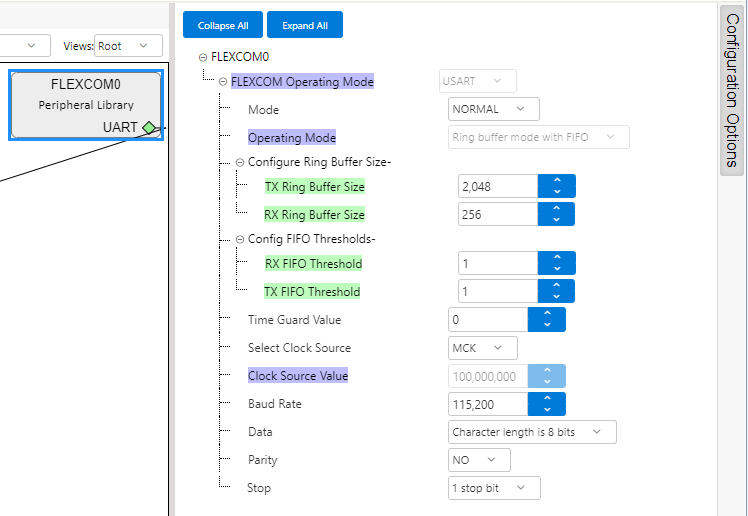Click the RX Ring Buffer Size stepper
Viewport: 748px width, 516px height.
(x=556, y=214)
